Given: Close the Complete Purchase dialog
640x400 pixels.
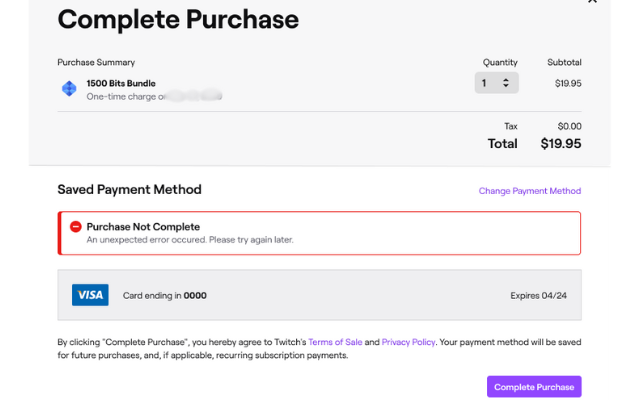Looking at the screenshot, I should click(x=592, y=1).
